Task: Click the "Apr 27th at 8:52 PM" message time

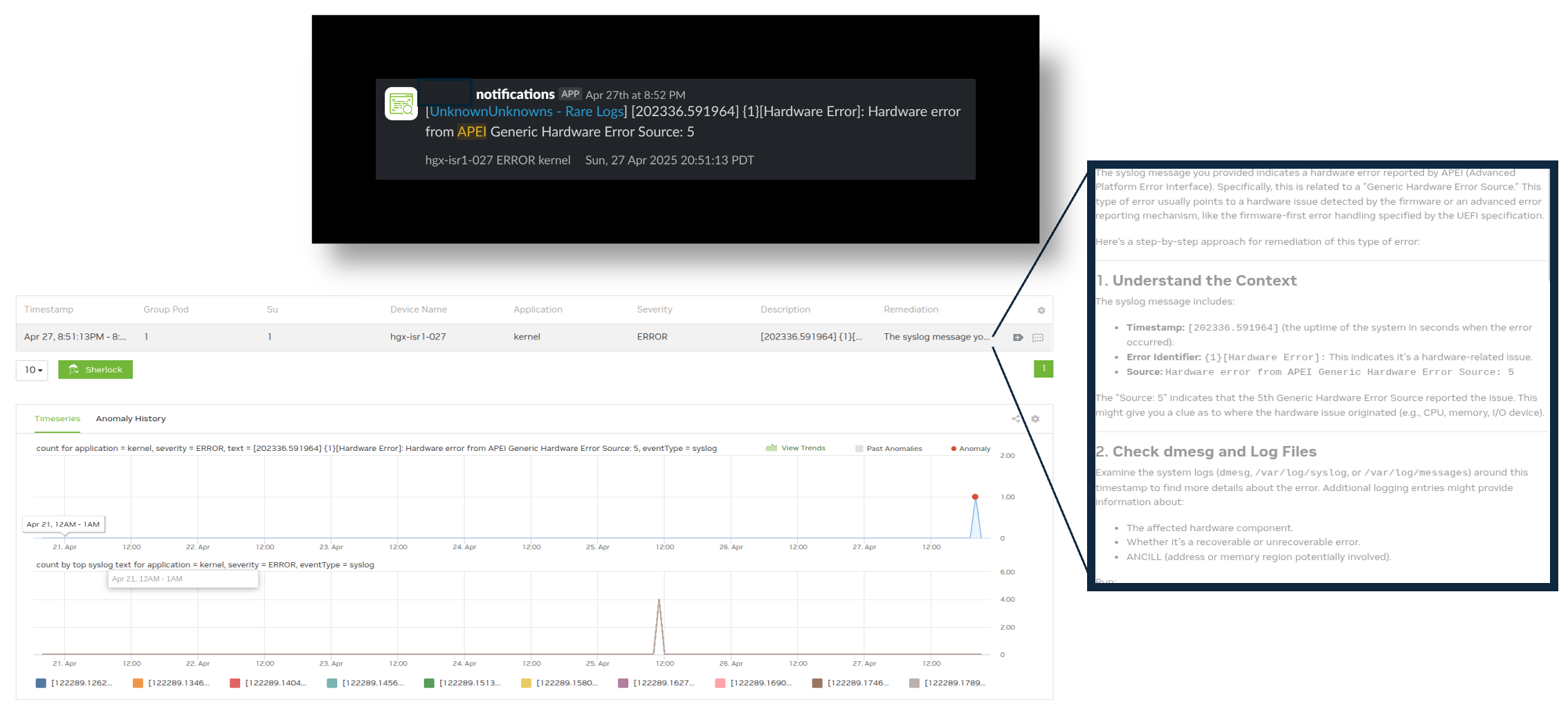Action: tap(635, 95)
